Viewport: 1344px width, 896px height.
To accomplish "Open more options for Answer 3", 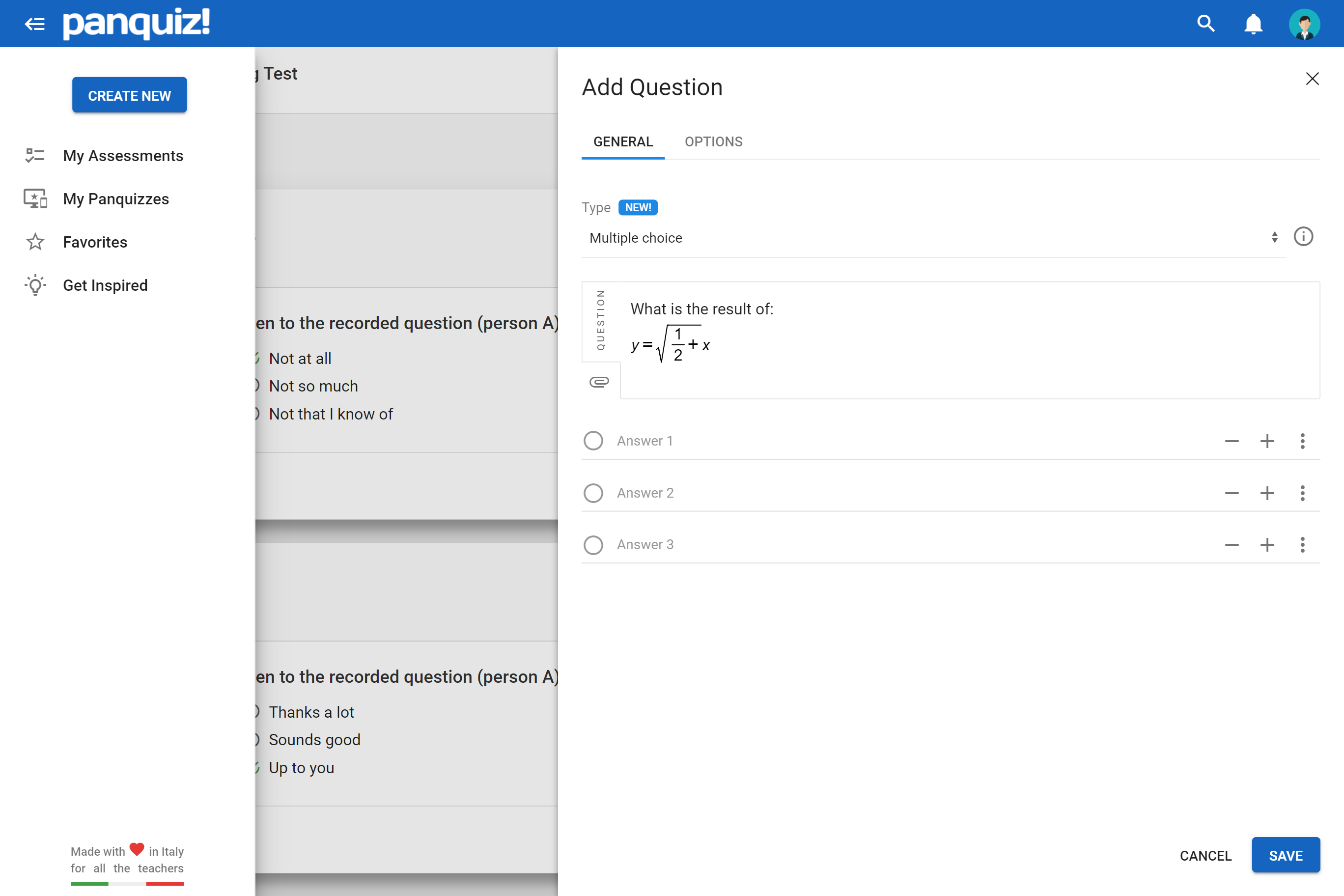I will click(1302, 545).
